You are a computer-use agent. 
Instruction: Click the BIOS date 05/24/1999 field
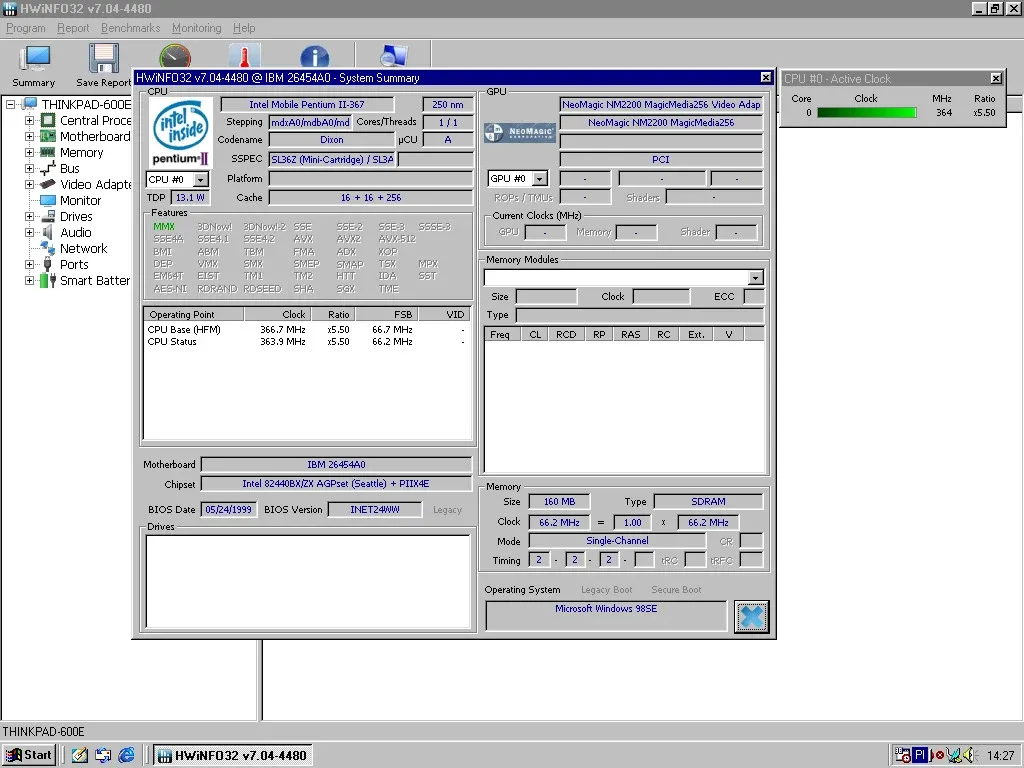pos(229,509)
